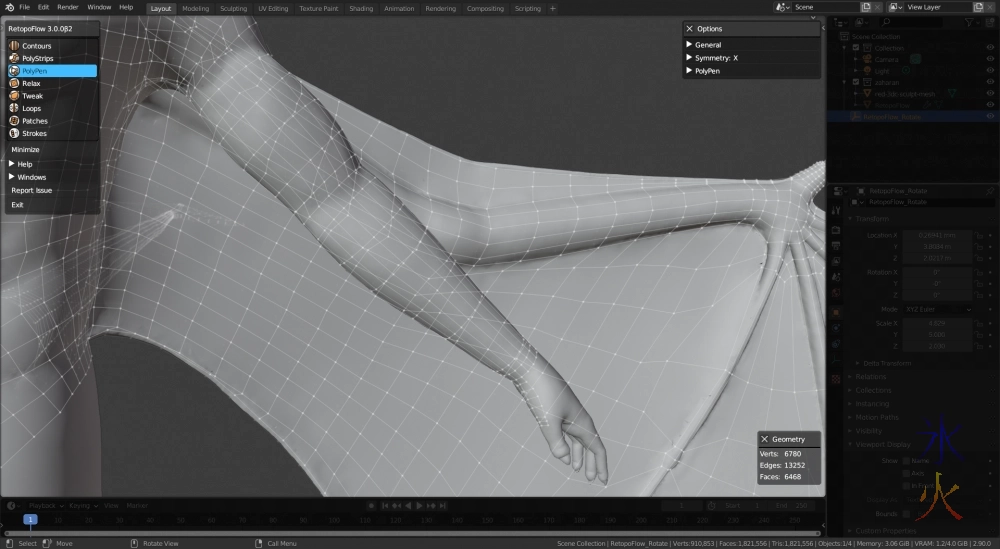This screenshot has height=549, width=1000.
Task: Pick the Patches tool
Action: point(35,121)
